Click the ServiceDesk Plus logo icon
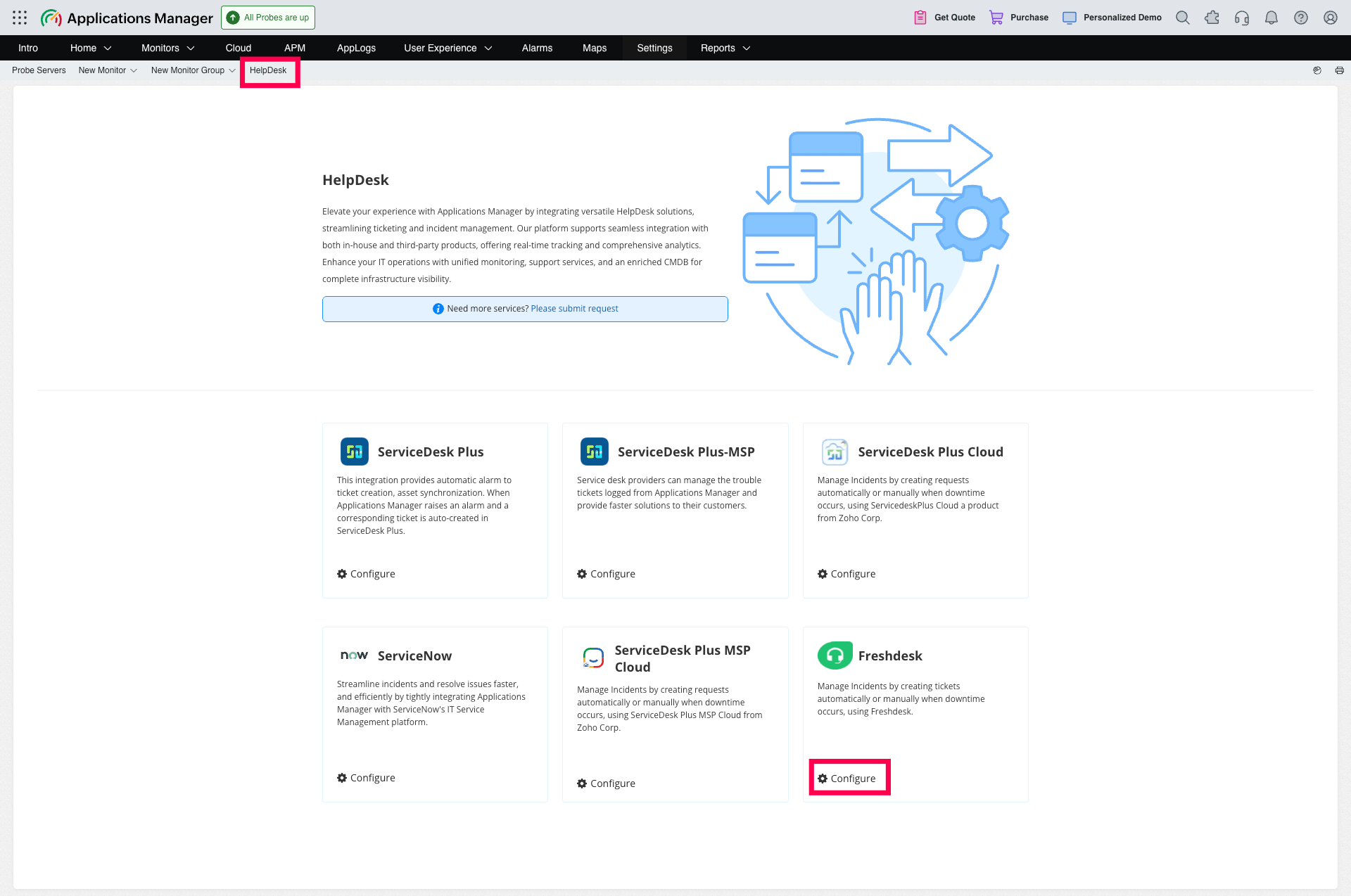The height and width of the screenshot is (896, 1351). coord(355,452)
